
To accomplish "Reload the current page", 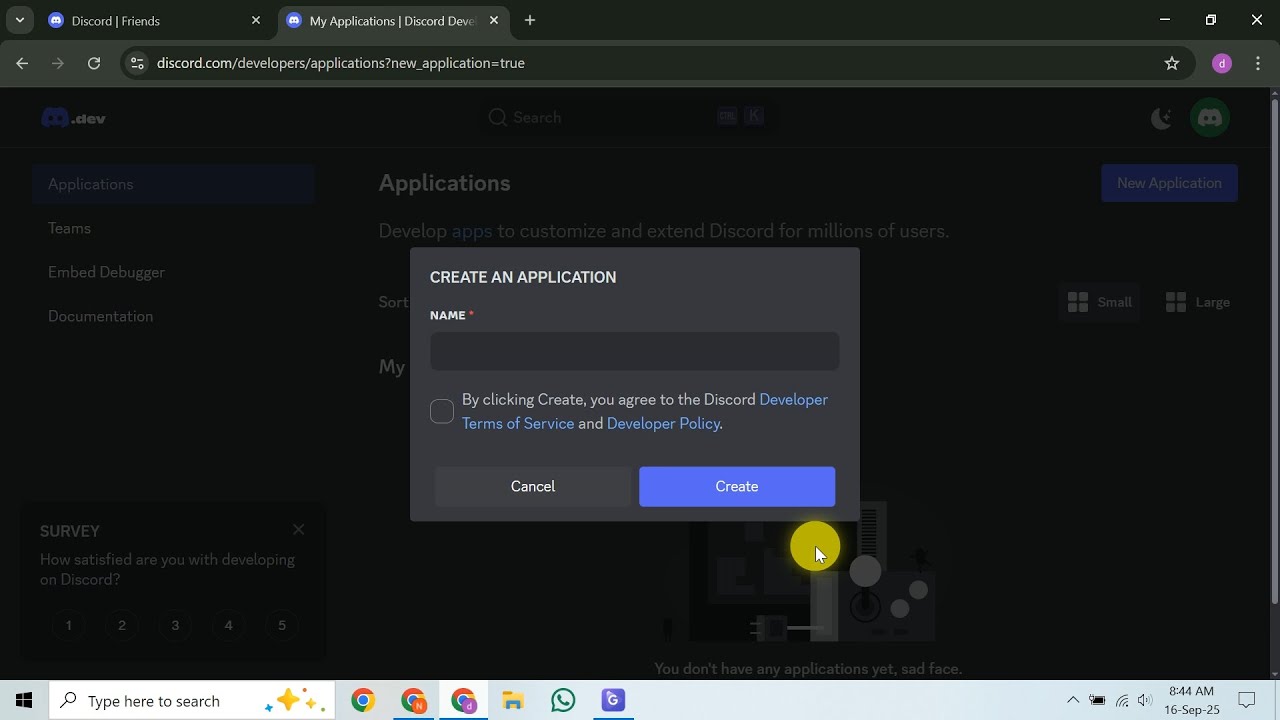I will pyautogui.click(x=94, y=63).
